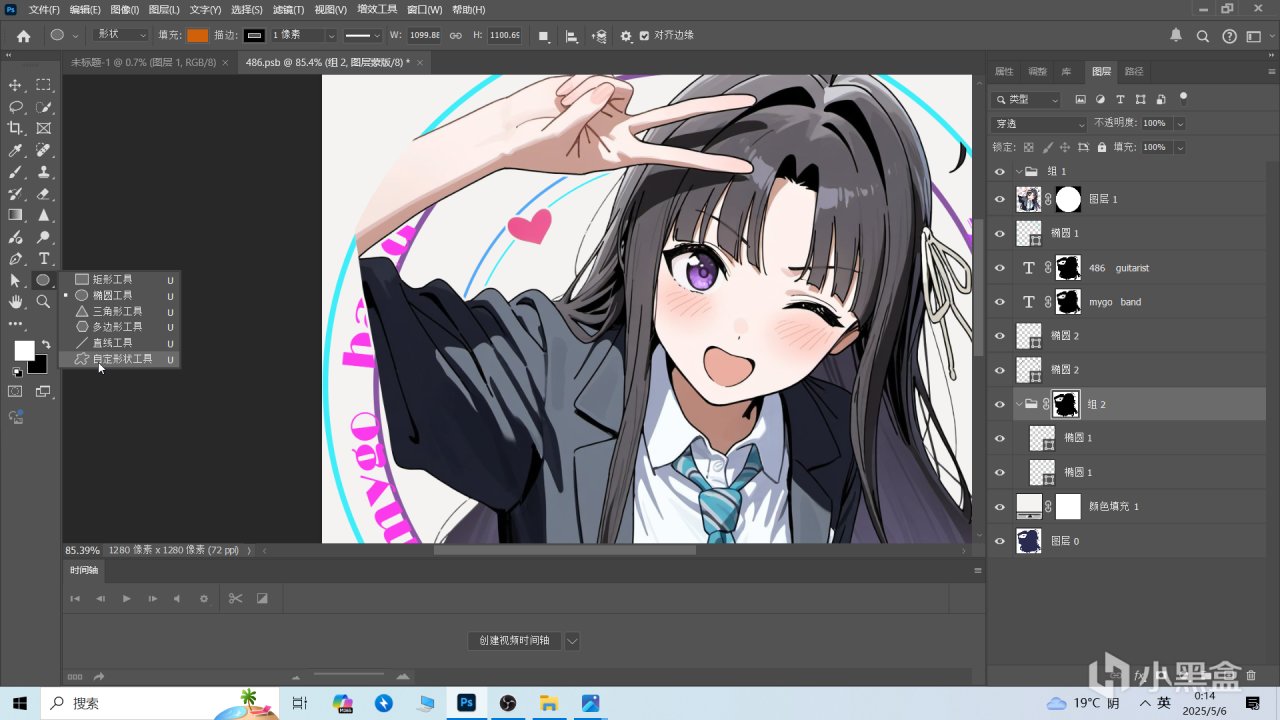This screenshot has height=720, width=1280.
Task: Select the Eraser tool
Action: point(44,194)
